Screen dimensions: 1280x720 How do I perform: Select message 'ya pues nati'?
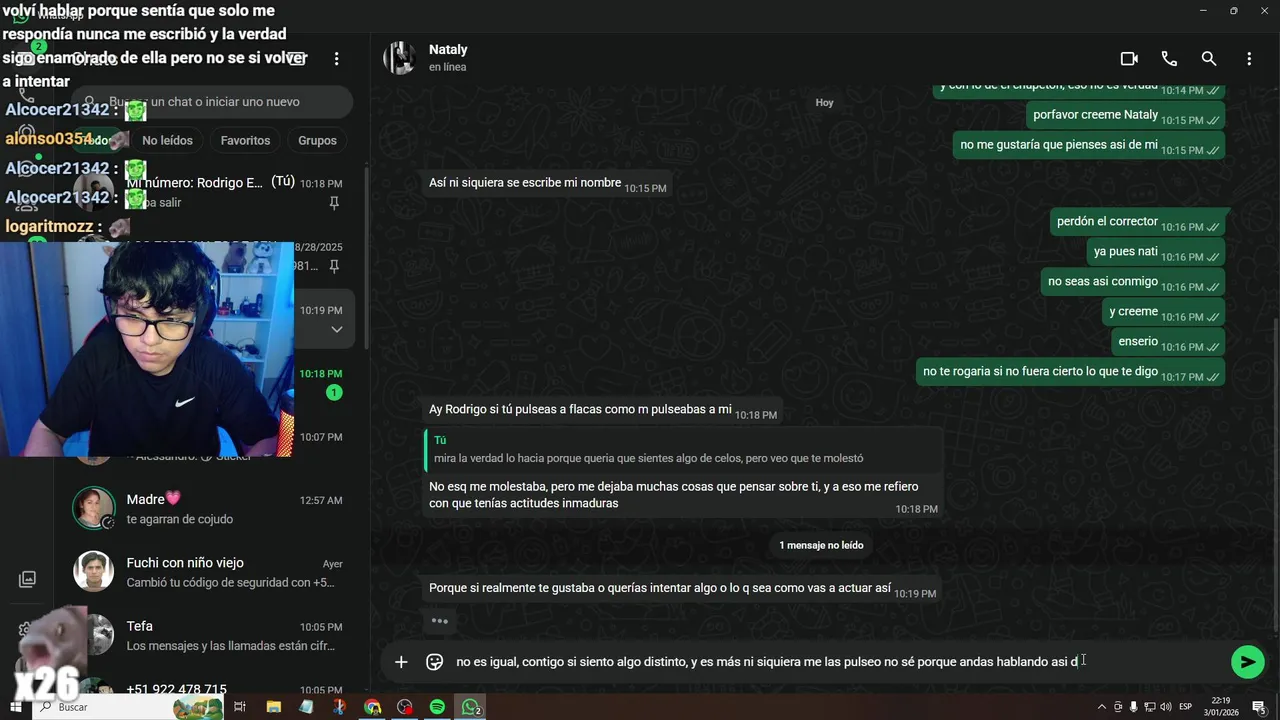[1155, 252]
